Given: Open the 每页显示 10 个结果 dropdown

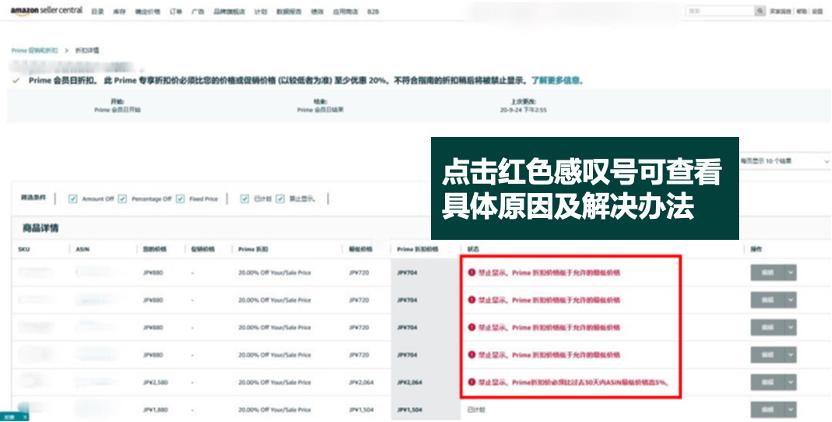Looking at the screenshot, I should click(784, 160).
